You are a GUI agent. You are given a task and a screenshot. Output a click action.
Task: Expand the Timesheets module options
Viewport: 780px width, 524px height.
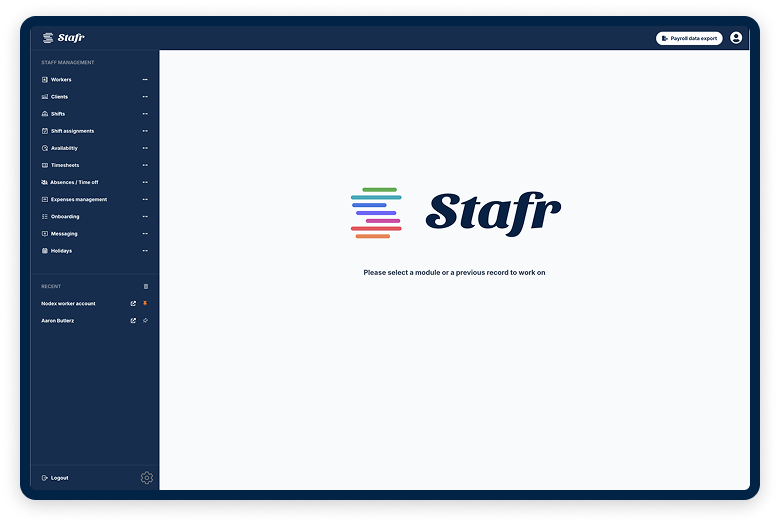point(145,165)
